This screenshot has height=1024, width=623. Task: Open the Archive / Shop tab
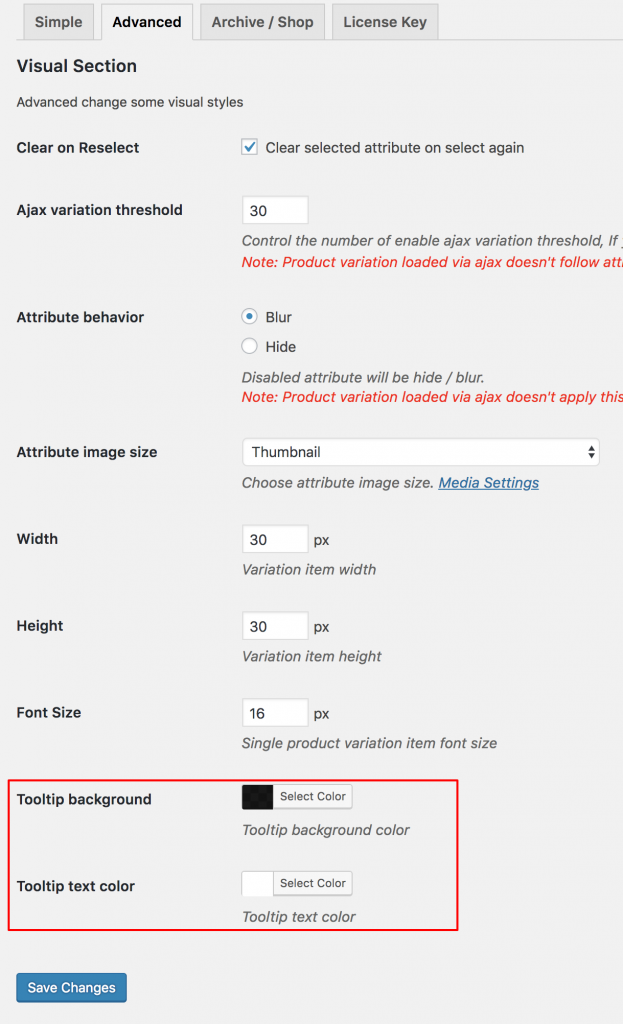[x=261, y=21]
